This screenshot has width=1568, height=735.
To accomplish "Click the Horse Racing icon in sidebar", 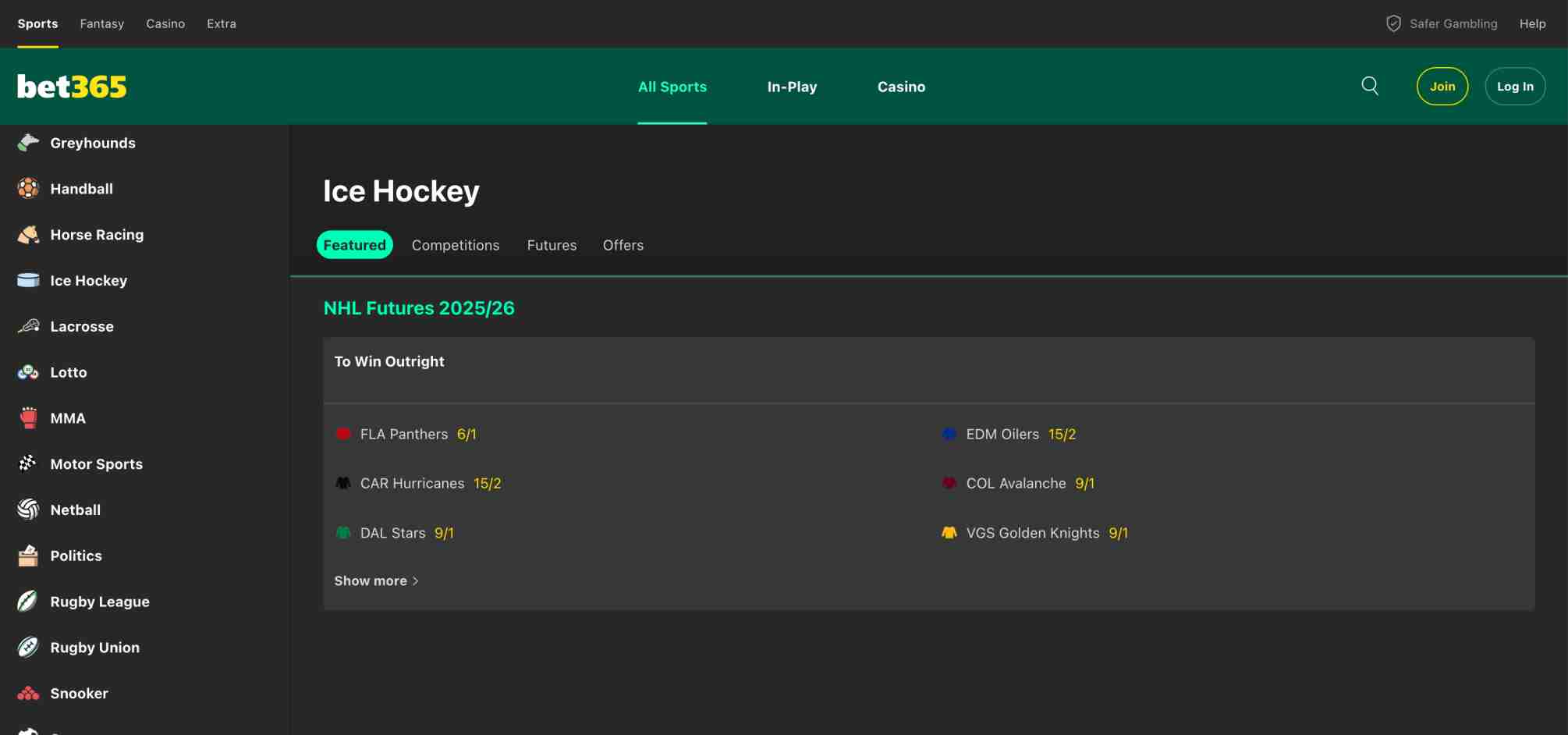I will tap(28, 234).
